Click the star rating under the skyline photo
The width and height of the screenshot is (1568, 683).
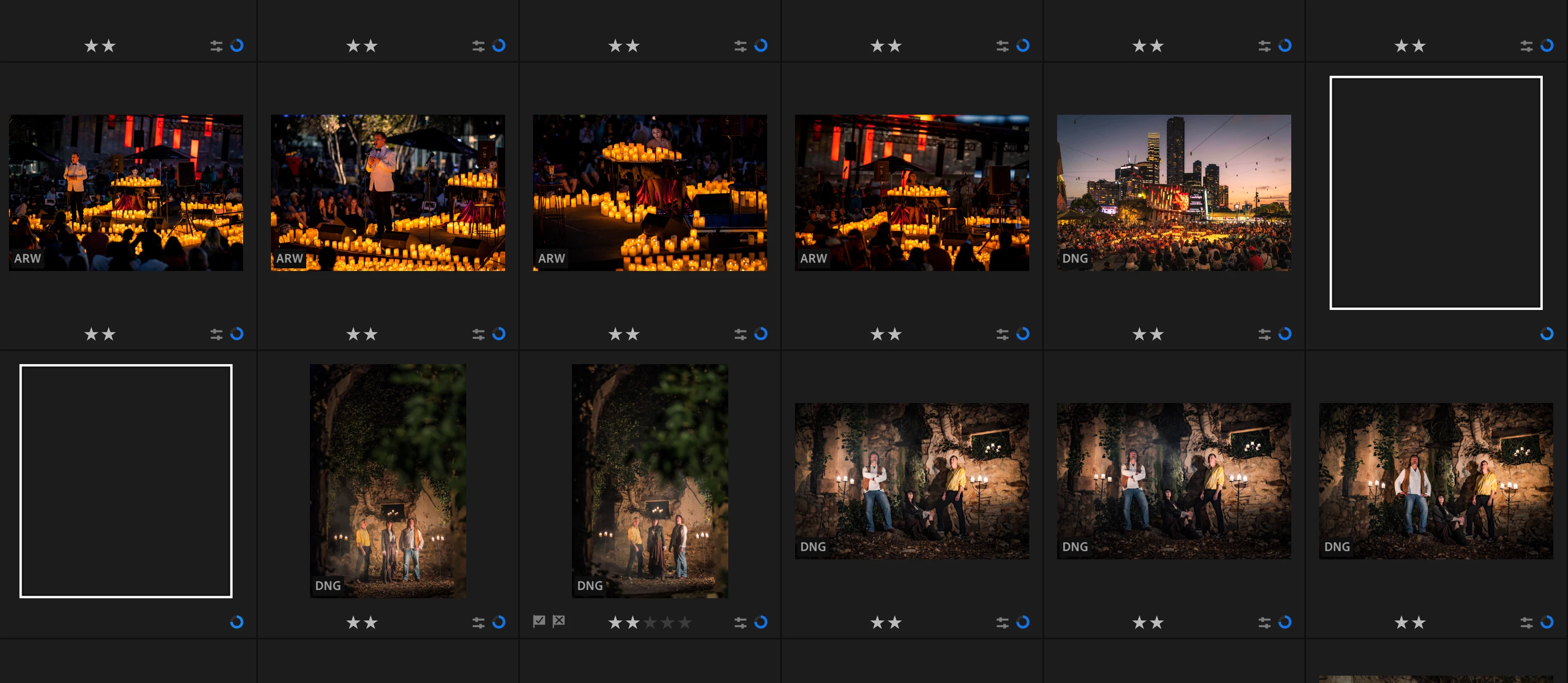point(1148,334)
